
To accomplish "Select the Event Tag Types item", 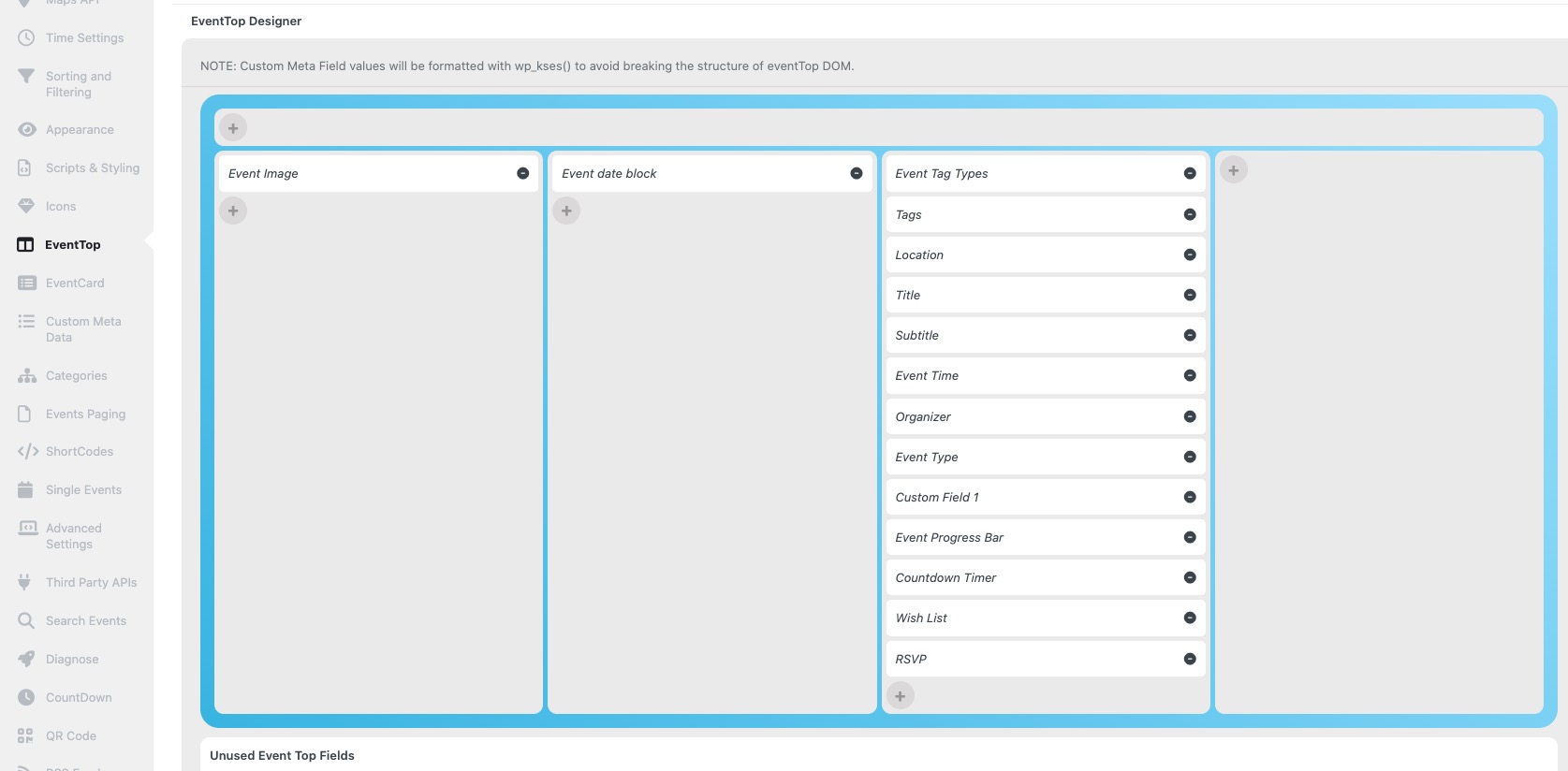I will (x=1045, y=173).
